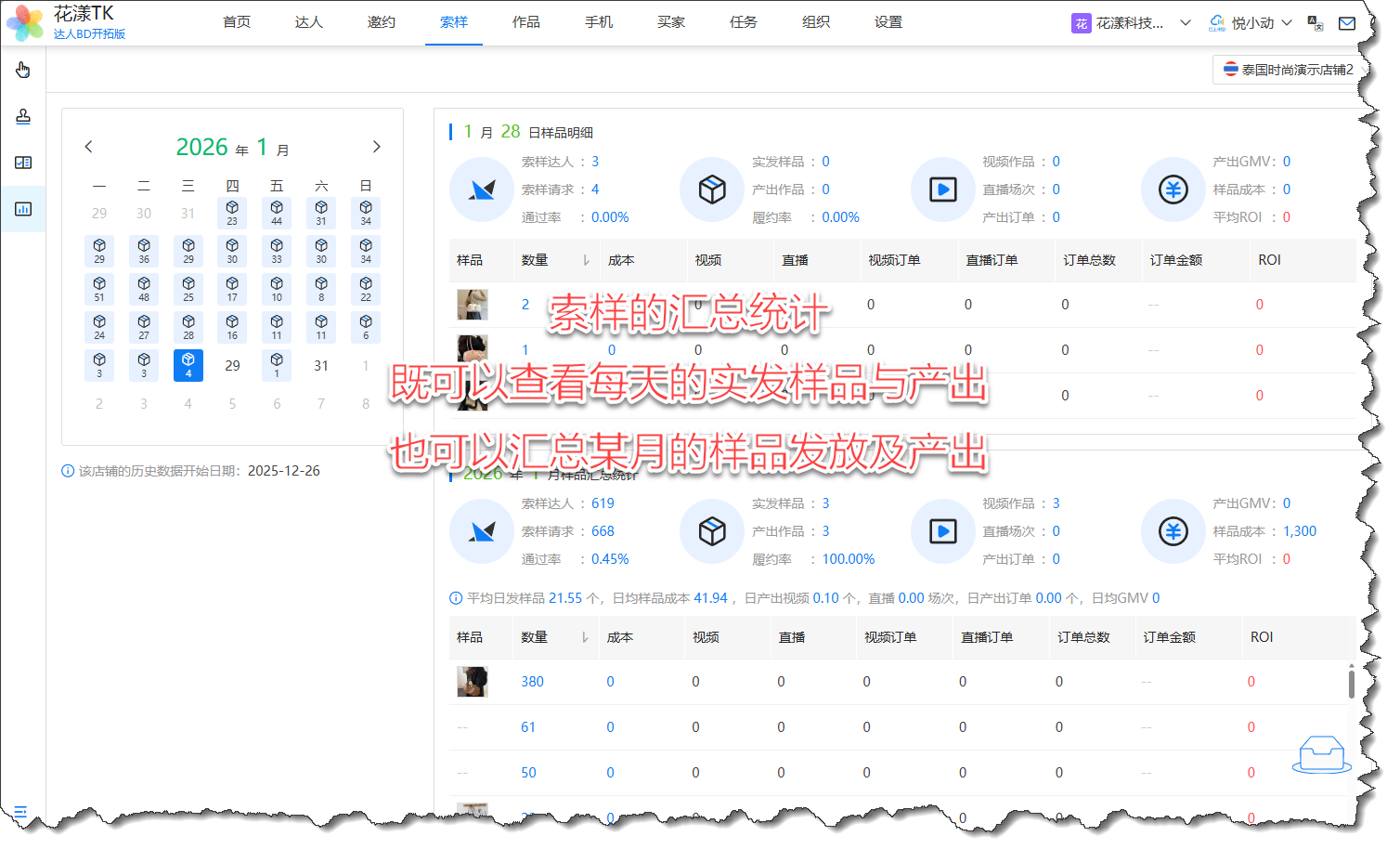Expand the sidebar with bottom-left menu icon
This screenshot has width=1400, height=849.
pyautogui.click(x=20, y=811)
